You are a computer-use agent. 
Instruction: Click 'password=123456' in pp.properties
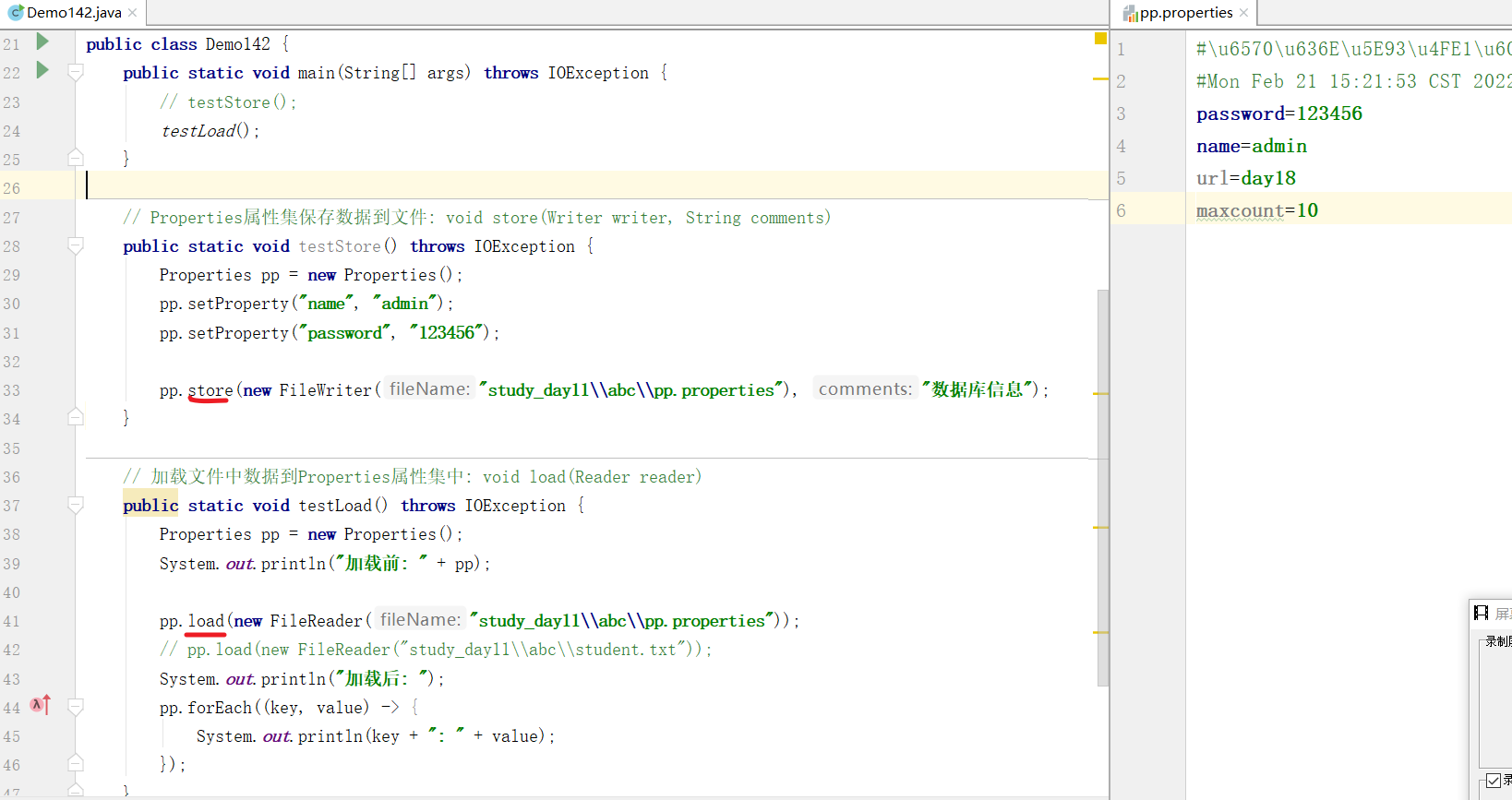coord(1278,113)
